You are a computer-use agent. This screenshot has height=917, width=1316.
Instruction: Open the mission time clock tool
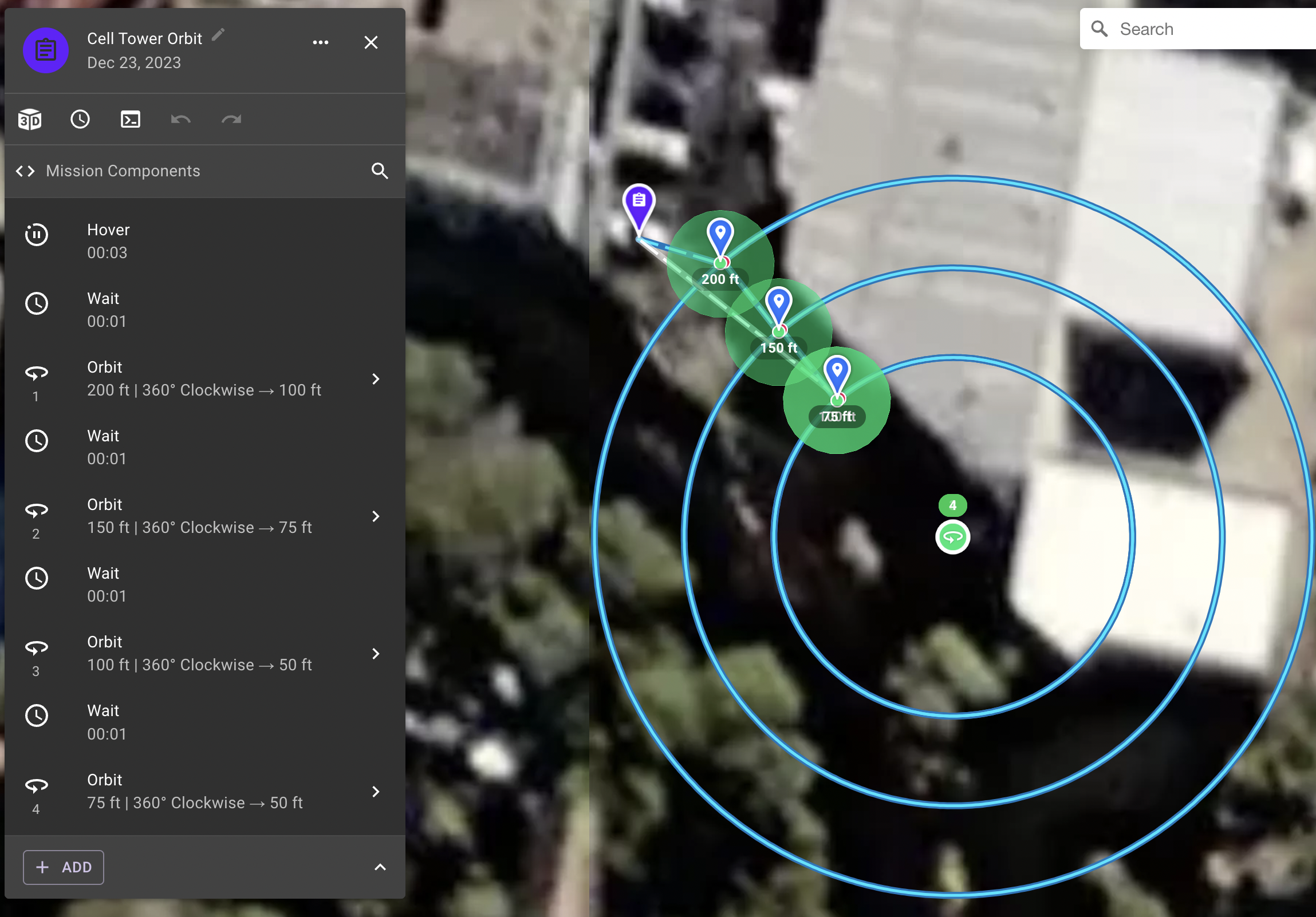click(80, 119)
